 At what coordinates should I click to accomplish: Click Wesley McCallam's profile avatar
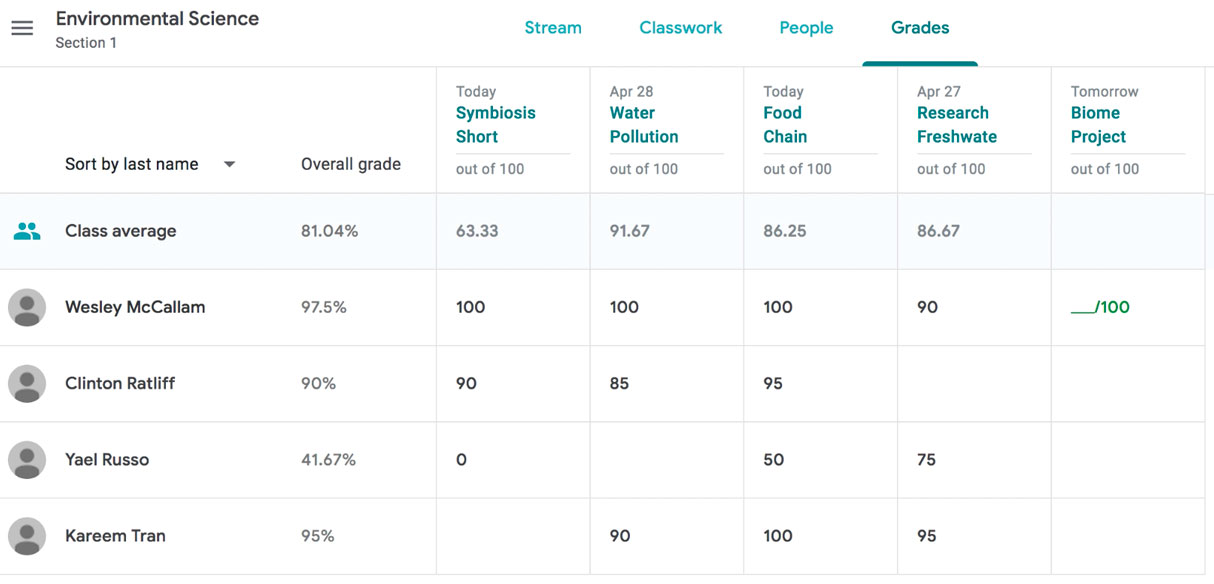click(27, 307)
